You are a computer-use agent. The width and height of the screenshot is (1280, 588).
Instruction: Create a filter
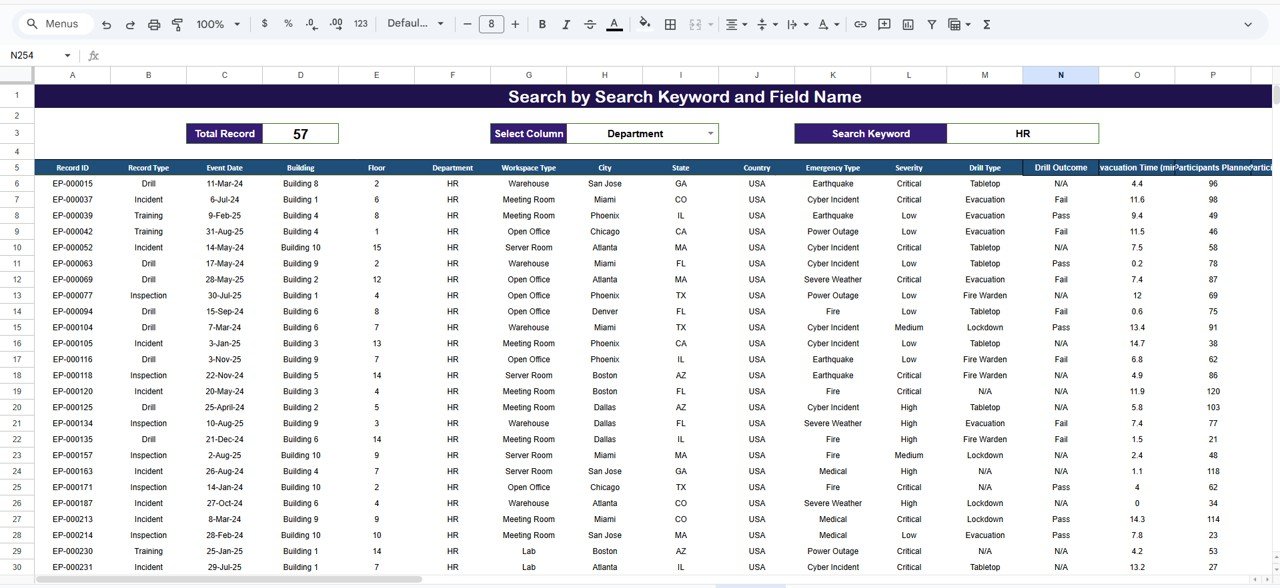point(931,23)
